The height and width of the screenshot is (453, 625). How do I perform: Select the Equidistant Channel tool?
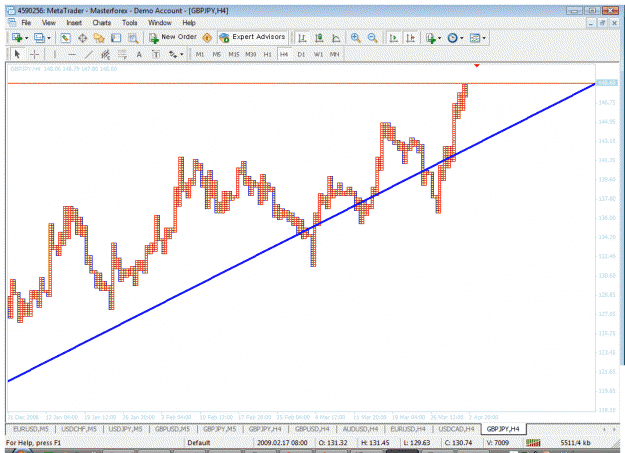point(105,54)
